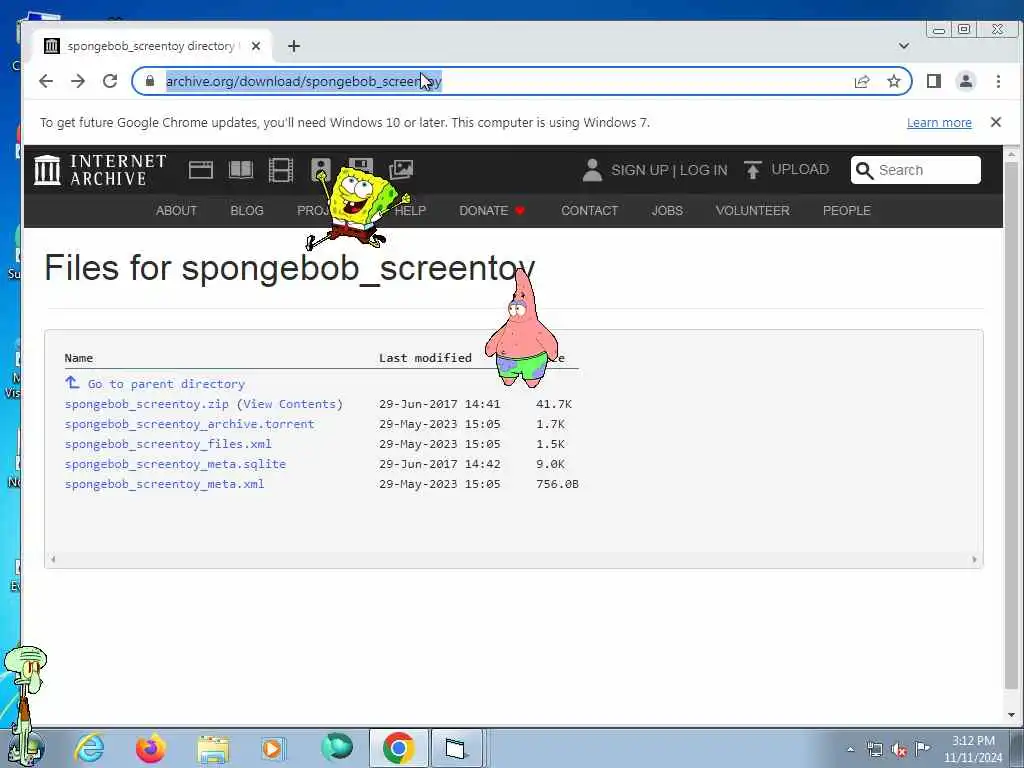Click the magnifier icon in Search box
Image resolution: width=1024 pixels, height=768 pixels.
864,170
